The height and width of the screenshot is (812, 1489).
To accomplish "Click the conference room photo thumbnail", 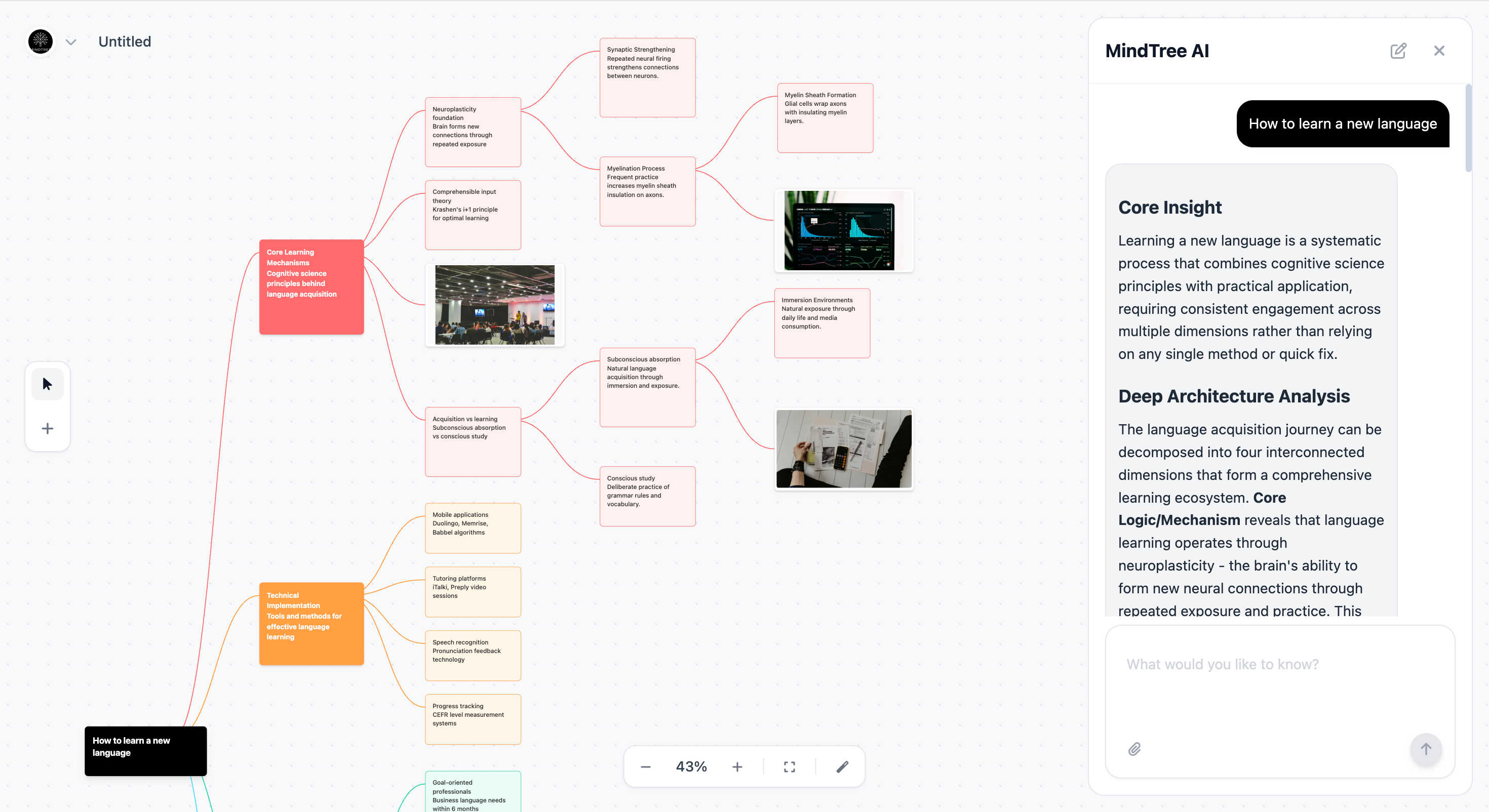I will (495, 305).
